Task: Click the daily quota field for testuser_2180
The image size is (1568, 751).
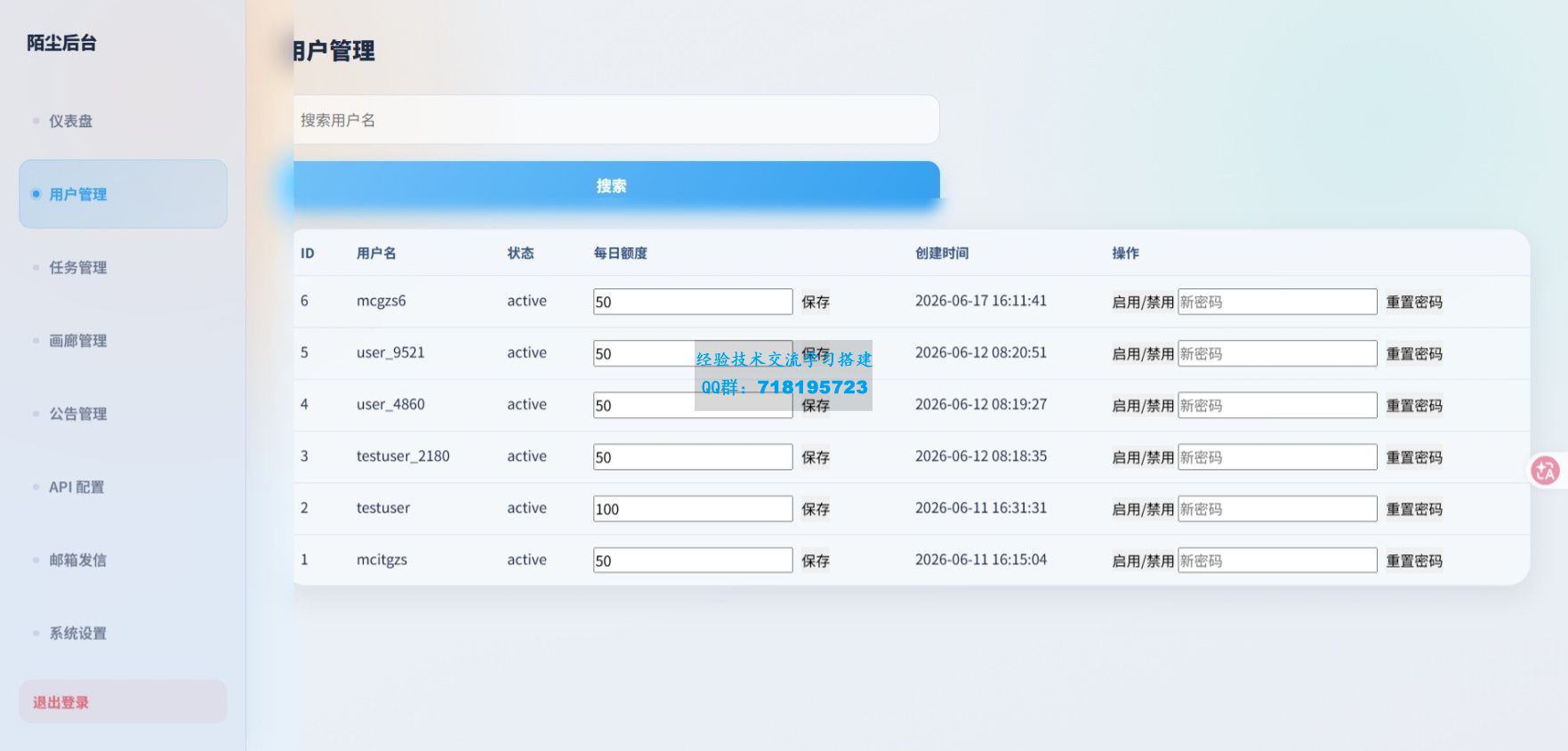Action: pyautogui.click(x=693, y=457)
